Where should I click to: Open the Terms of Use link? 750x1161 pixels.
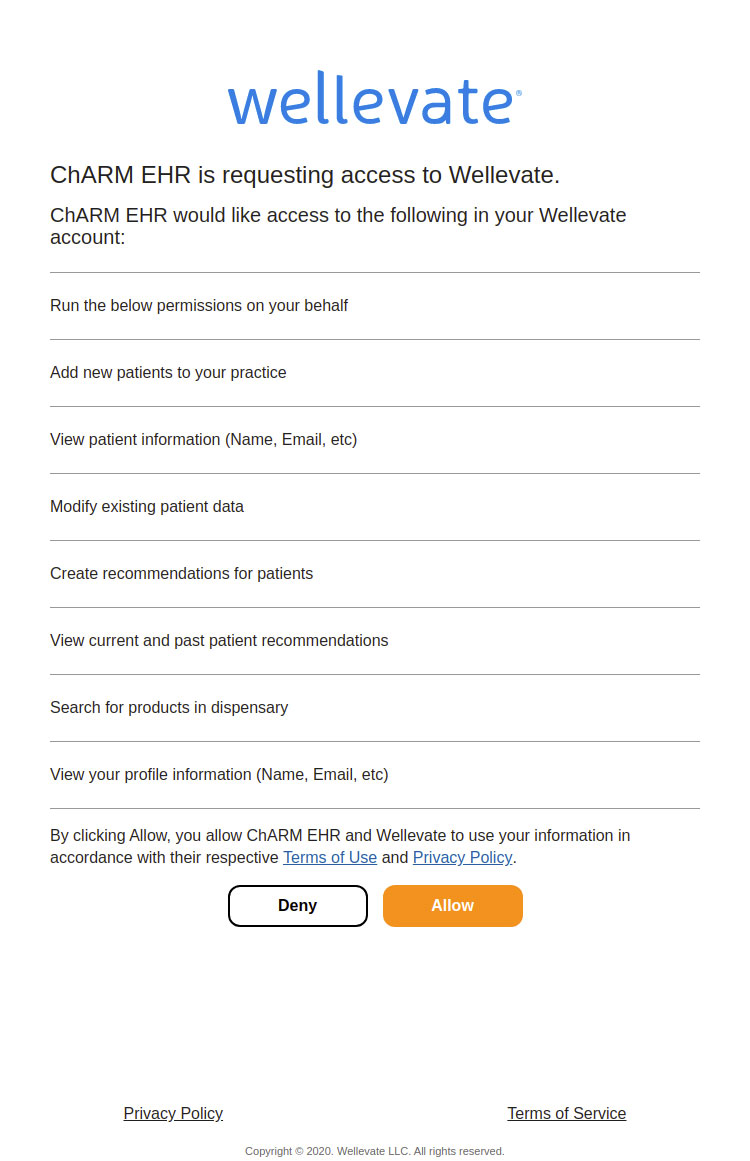coord(329,857)
